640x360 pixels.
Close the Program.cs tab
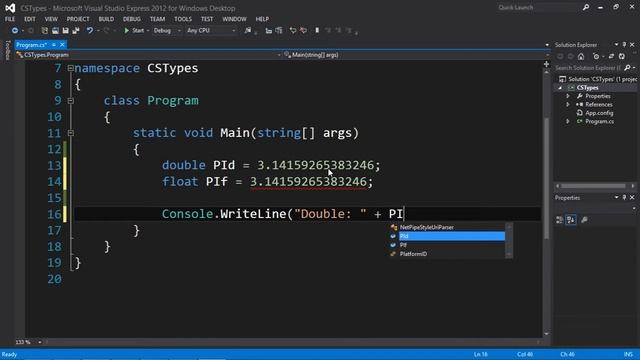[x=62, y=45]
